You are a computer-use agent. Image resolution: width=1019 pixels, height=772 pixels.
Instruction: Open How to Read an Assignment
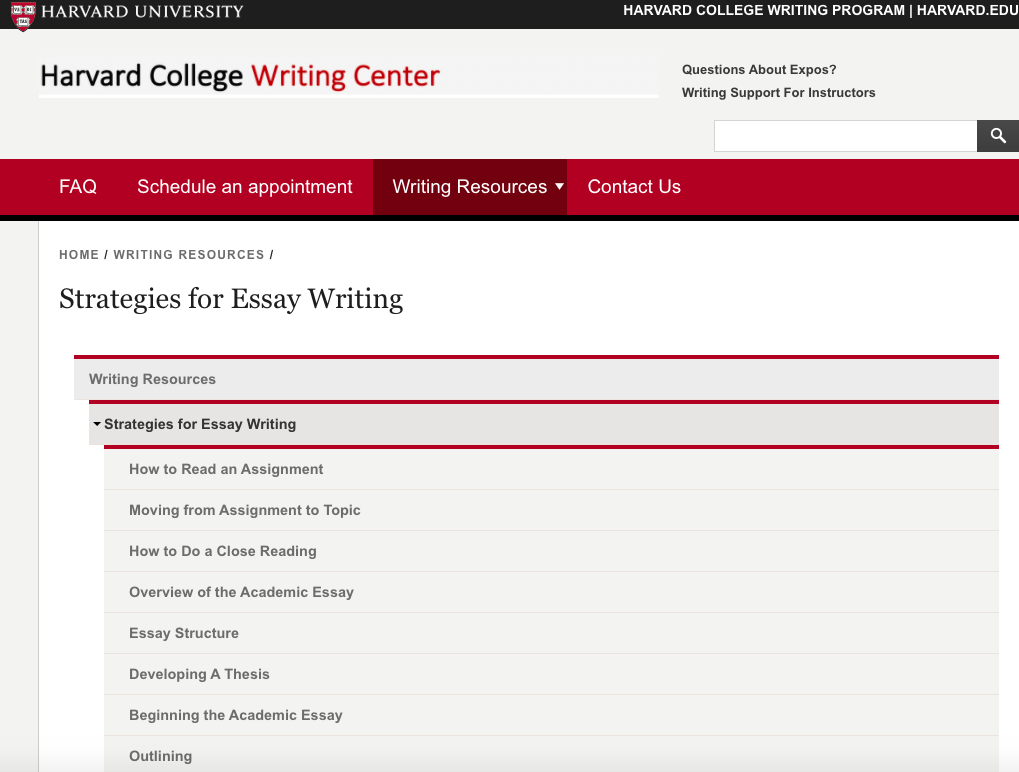(551, 469)
